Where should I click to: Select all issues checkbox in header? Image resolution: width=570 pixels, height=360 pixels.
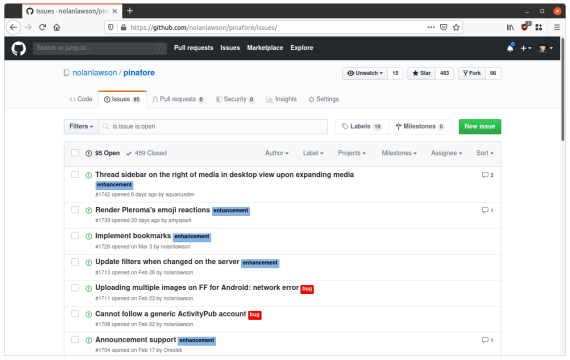click(75, 153)
